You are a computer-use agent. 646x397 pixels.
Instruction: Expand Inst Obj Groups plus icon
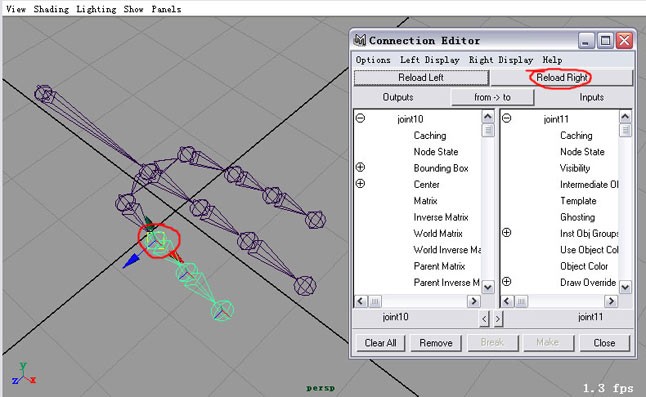point(507,233)
